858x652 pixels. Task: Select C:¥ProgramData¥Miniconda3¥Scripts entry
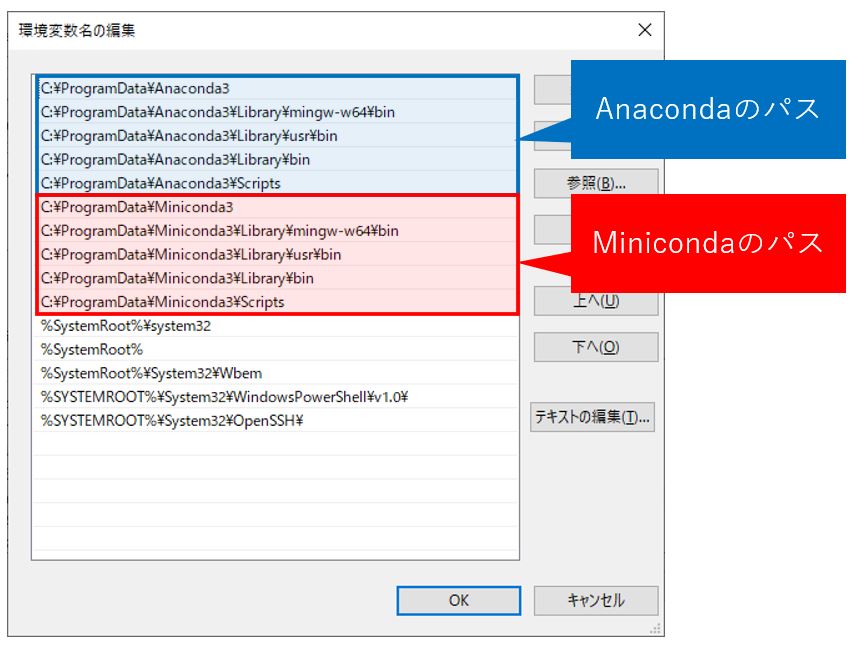(276, 301)
